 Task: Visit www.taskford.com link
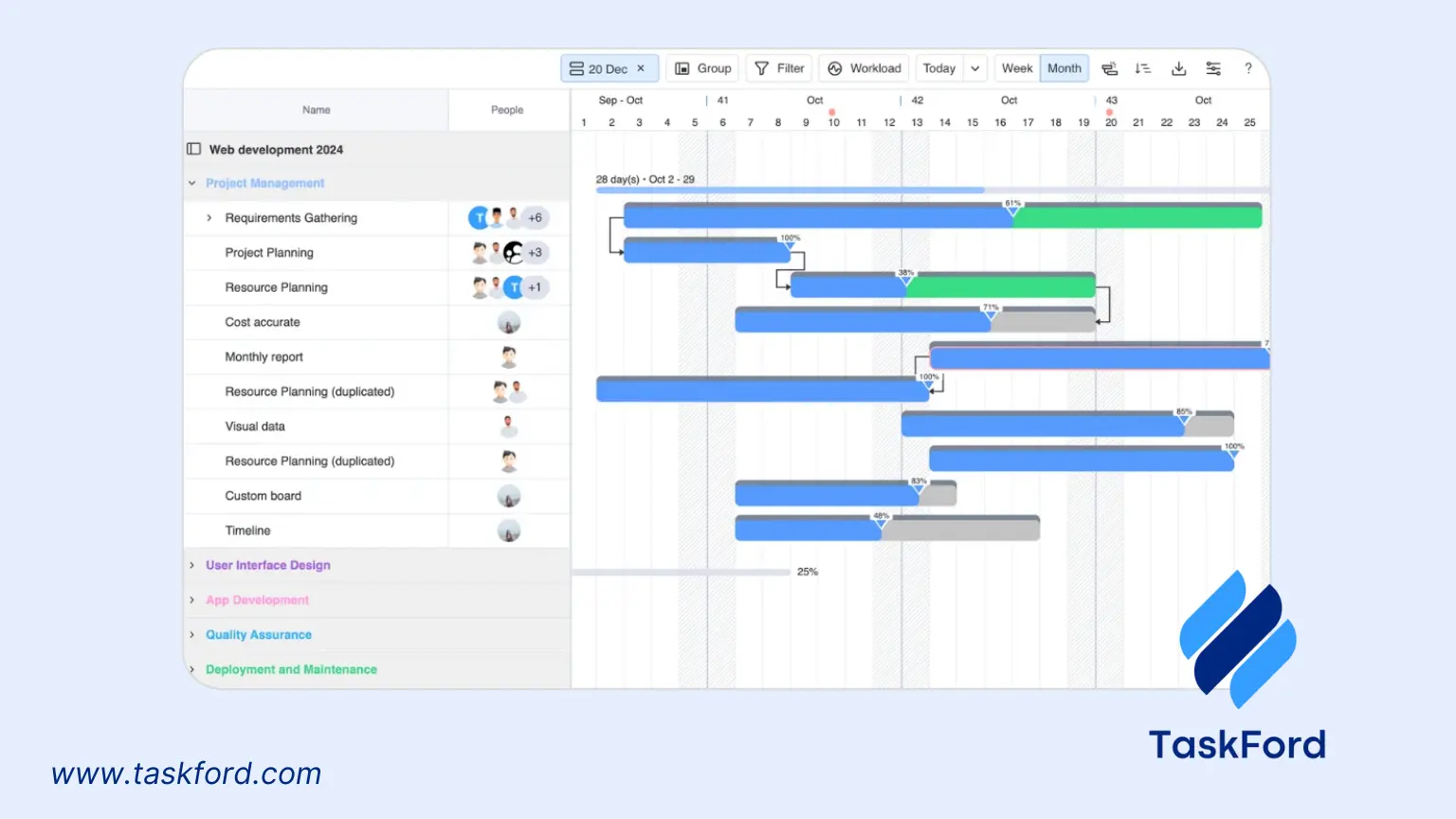tap(187, 773)
